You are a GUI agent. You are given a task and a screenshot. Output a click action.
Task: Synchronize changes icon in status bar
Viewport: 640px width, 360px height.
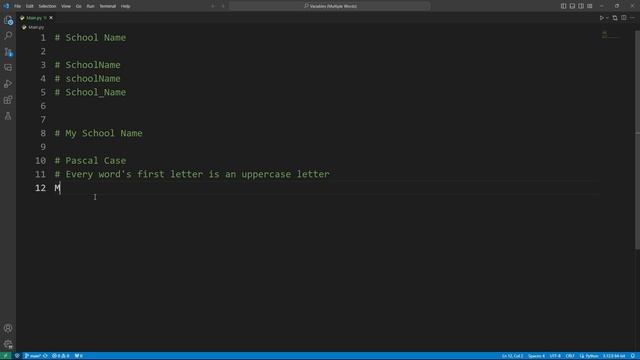click(45, 356)
